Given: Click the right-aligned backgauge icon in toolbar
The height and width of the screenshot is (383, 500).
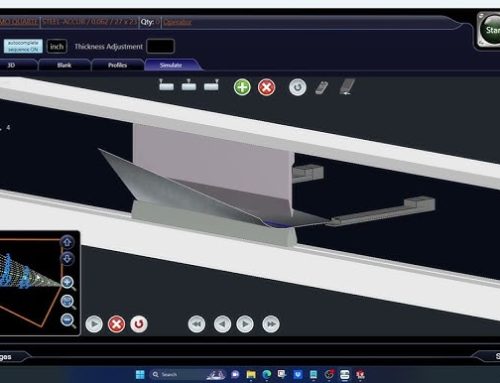Looking at the screenshot, I should pyautogui.click(x=211, y=85).
